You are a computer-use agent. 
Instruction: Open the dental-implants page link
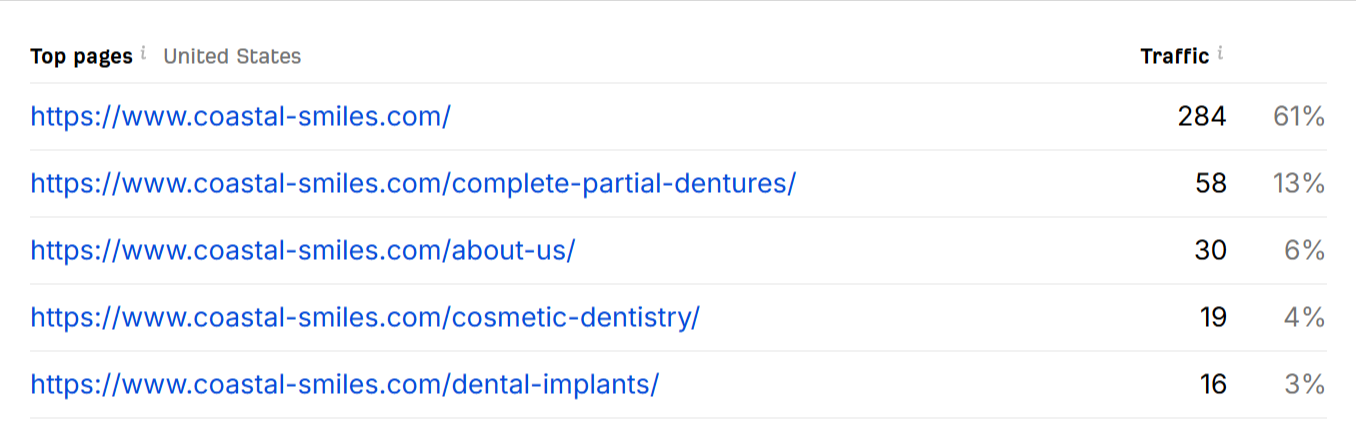click(x=344, y=384)
